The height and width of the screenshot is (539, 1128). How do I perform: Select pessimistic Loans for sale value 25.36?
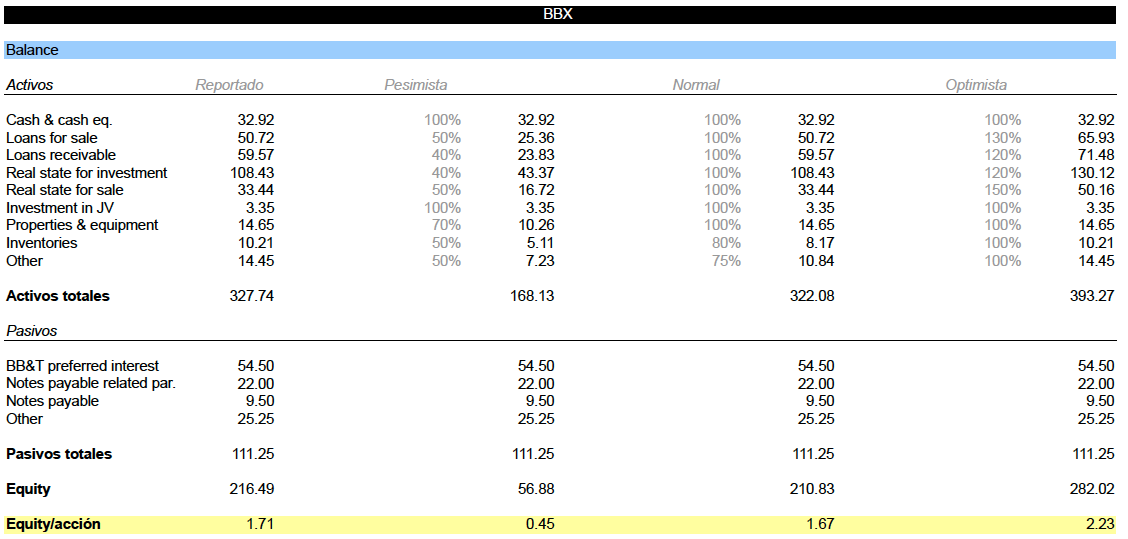pyautogui.click(x=536, y=137)
